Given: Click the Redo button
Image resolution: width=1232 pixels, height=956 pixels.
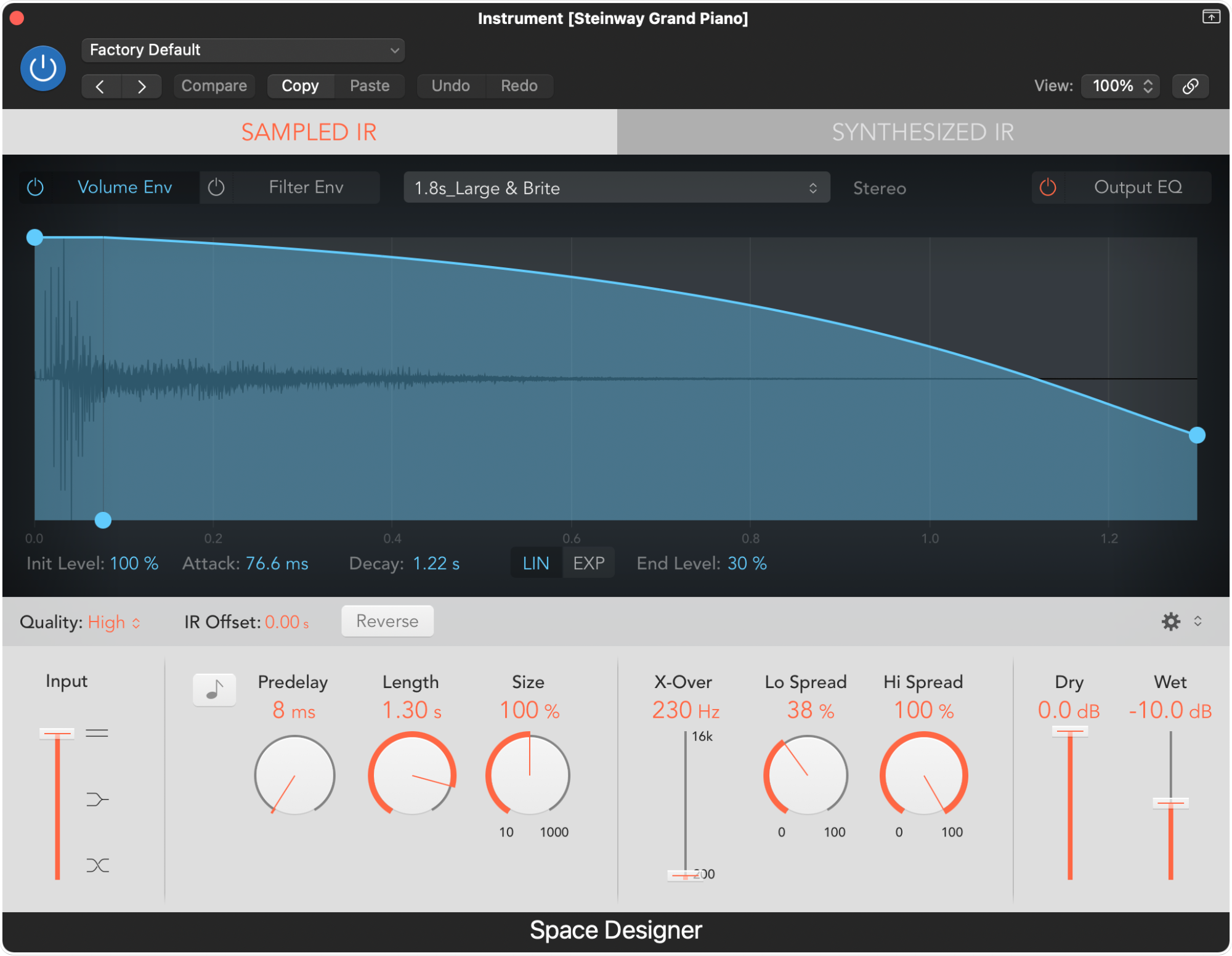Looking at the screenshot, I should tap(519, 86).
